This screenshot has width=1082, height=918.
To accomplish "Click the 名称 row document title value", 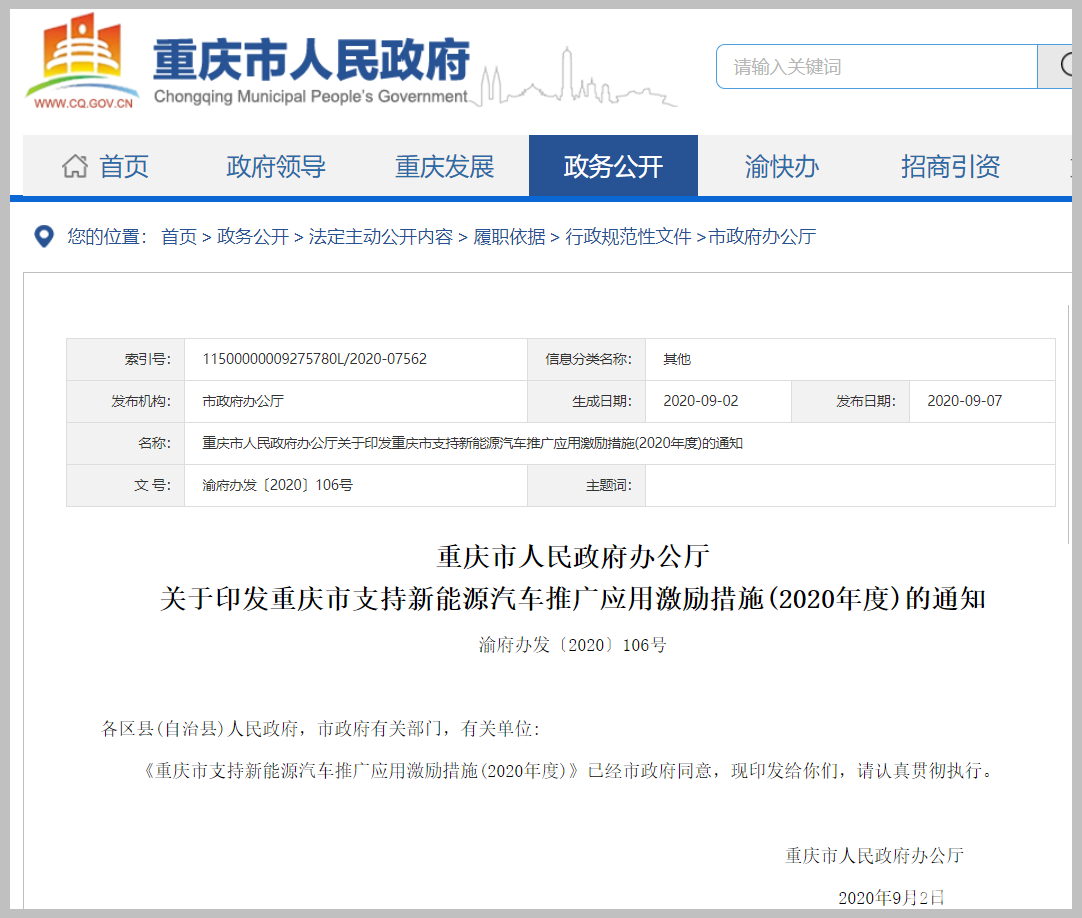I will coord(472,443).
